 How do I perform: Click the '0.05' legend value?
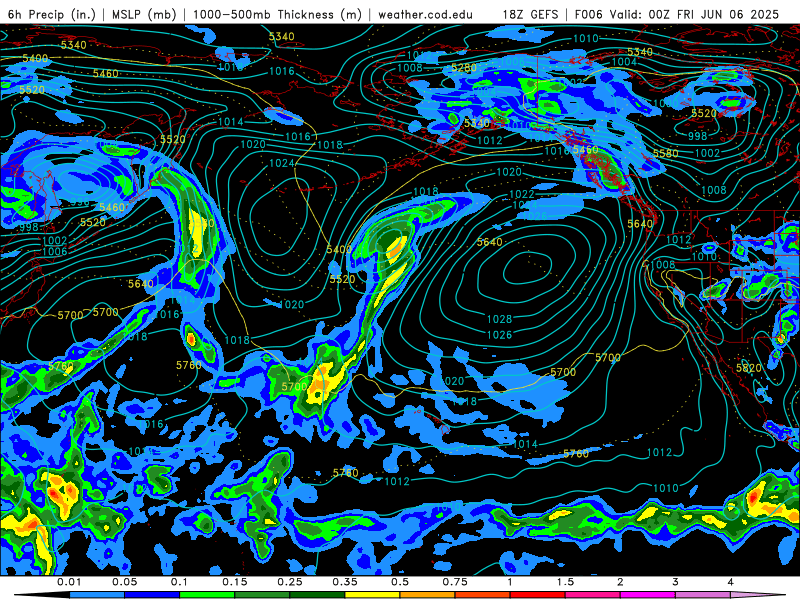pos(124,582)
